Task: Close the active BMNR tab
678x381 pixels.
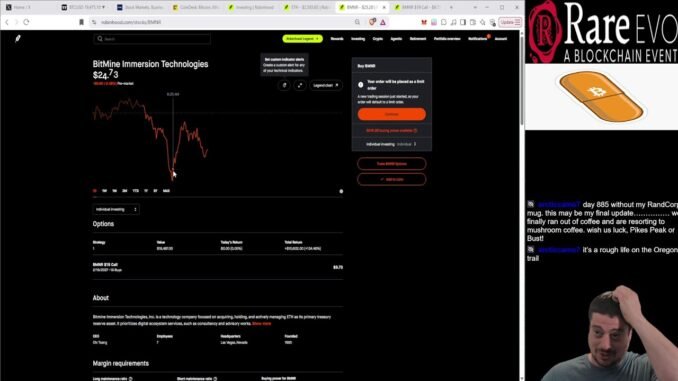Action: pos(384,7)
